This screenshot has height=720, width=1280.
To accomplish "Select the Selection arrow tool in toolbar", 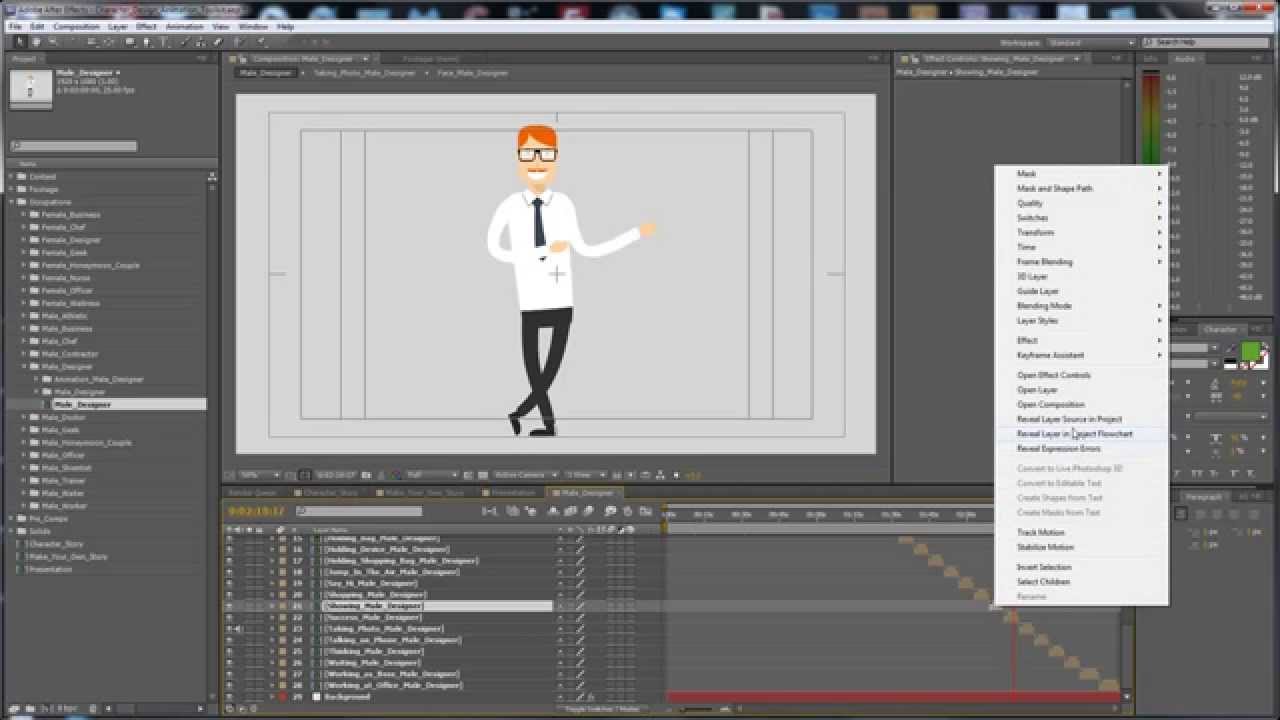I will (21, 42).
